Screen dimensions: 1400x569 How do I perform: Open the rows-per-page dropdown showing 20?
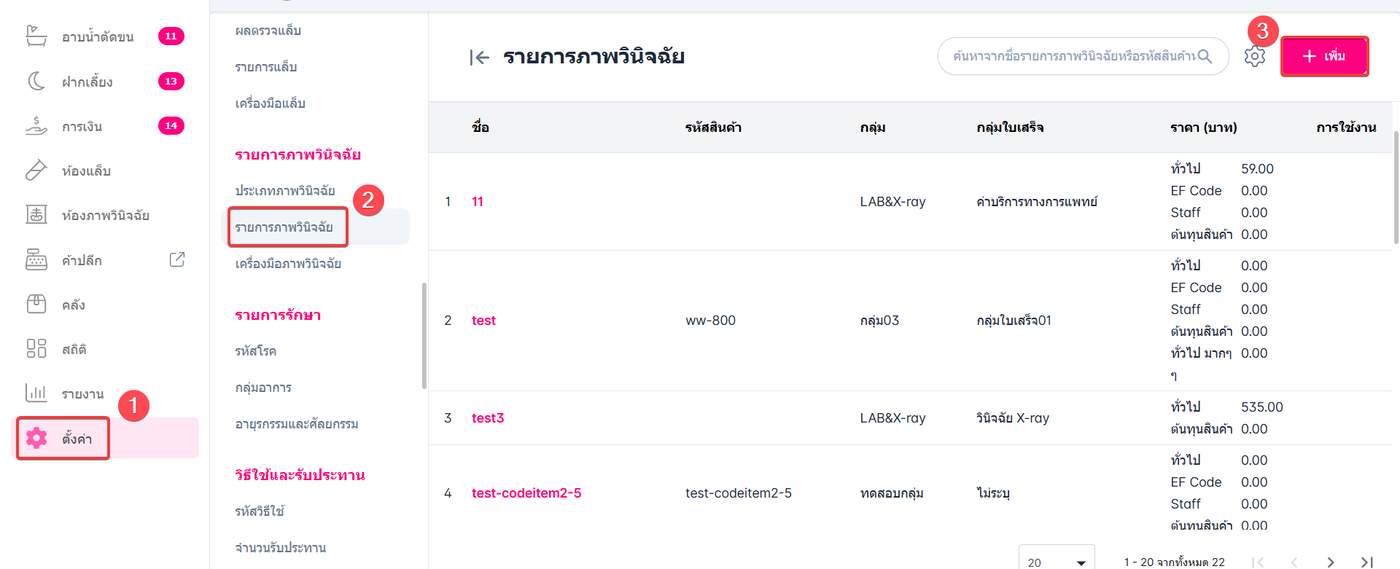(x=1056, y=562)
